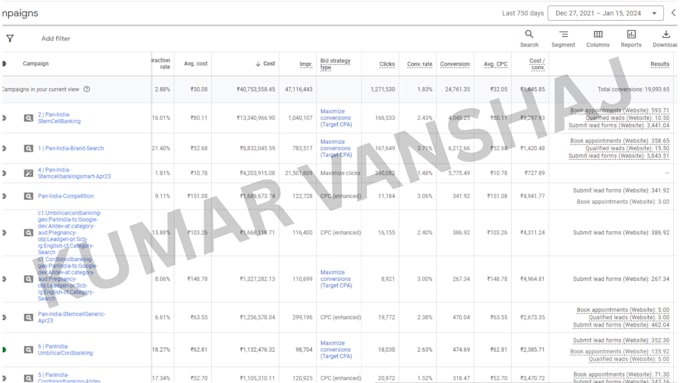Open the c1:Umbilicalcordbanking campaign link
Viewport: 680px width, 383px height.
pyautogui.click(x=69, y=233)
